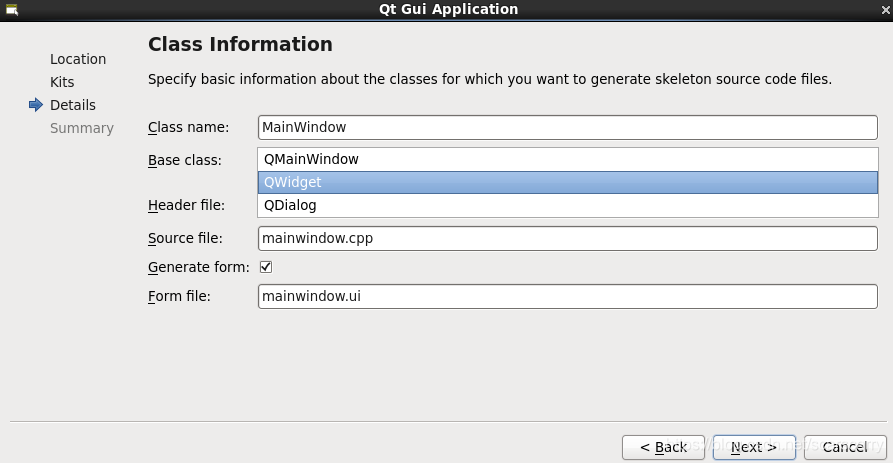Select QWidget in the base class list
The height and width of the screenshot is (463, 893).
pos(567,182)
